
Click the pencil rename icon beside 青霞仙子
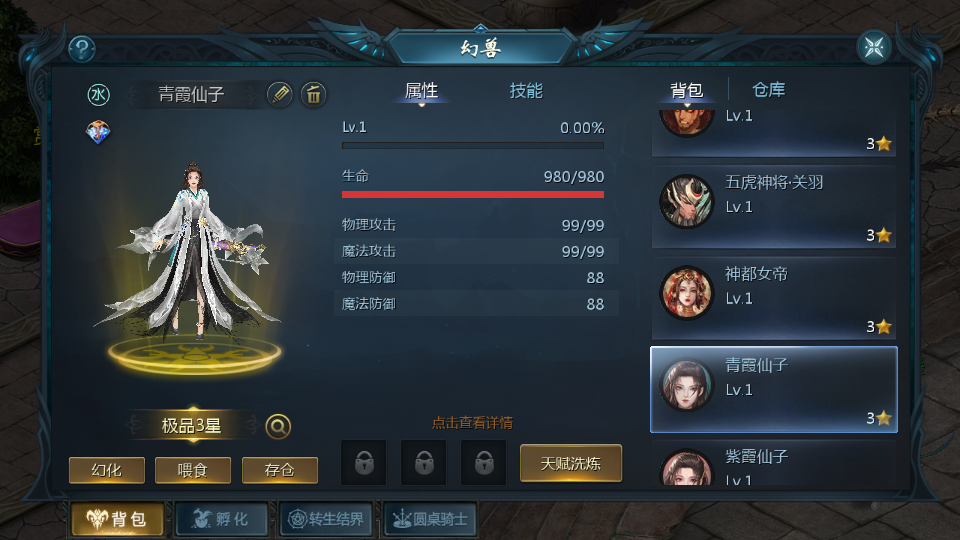point(280,94)
